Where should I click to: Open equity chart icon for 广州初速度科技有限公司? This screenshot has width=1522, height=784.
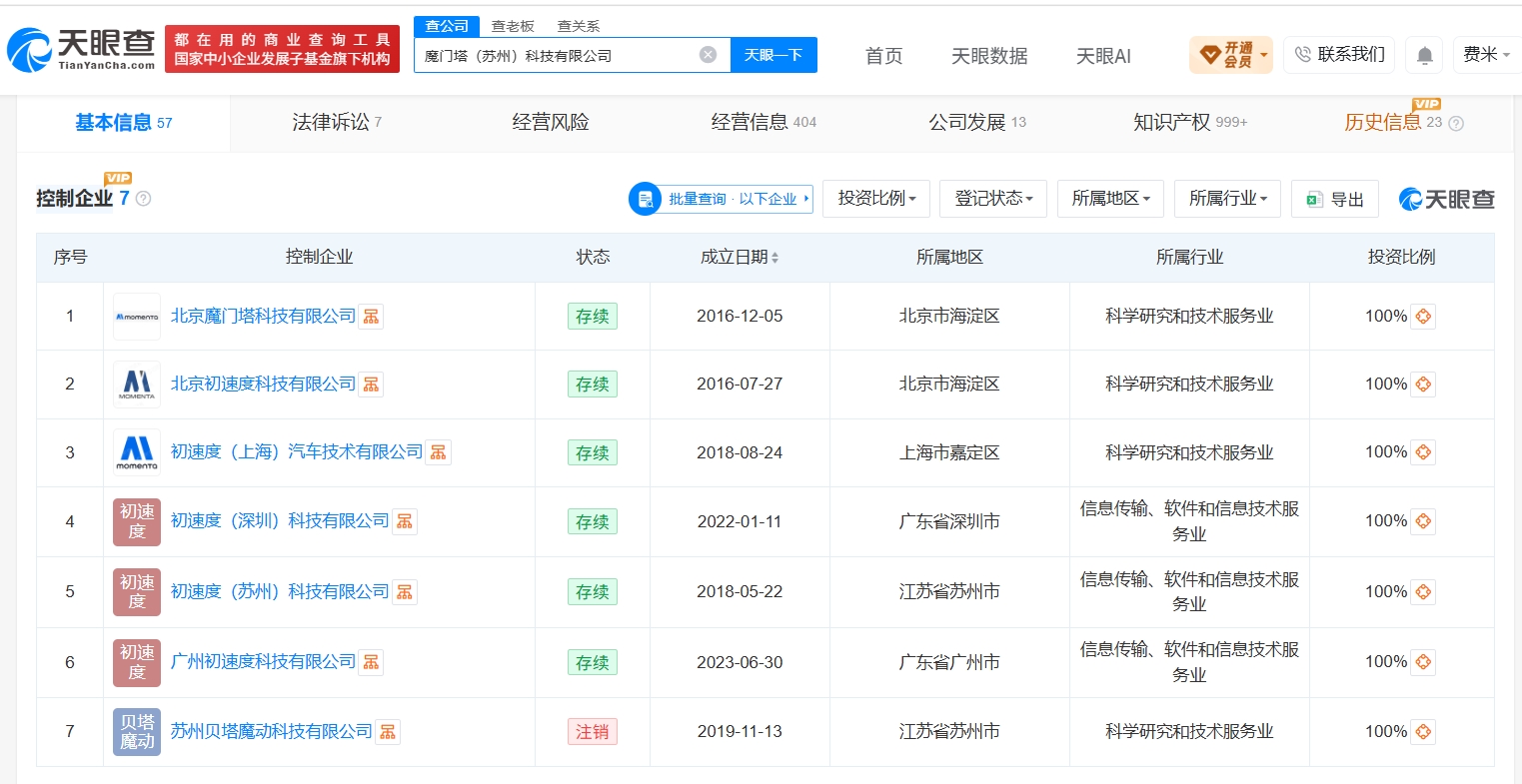tap(371, 662)
